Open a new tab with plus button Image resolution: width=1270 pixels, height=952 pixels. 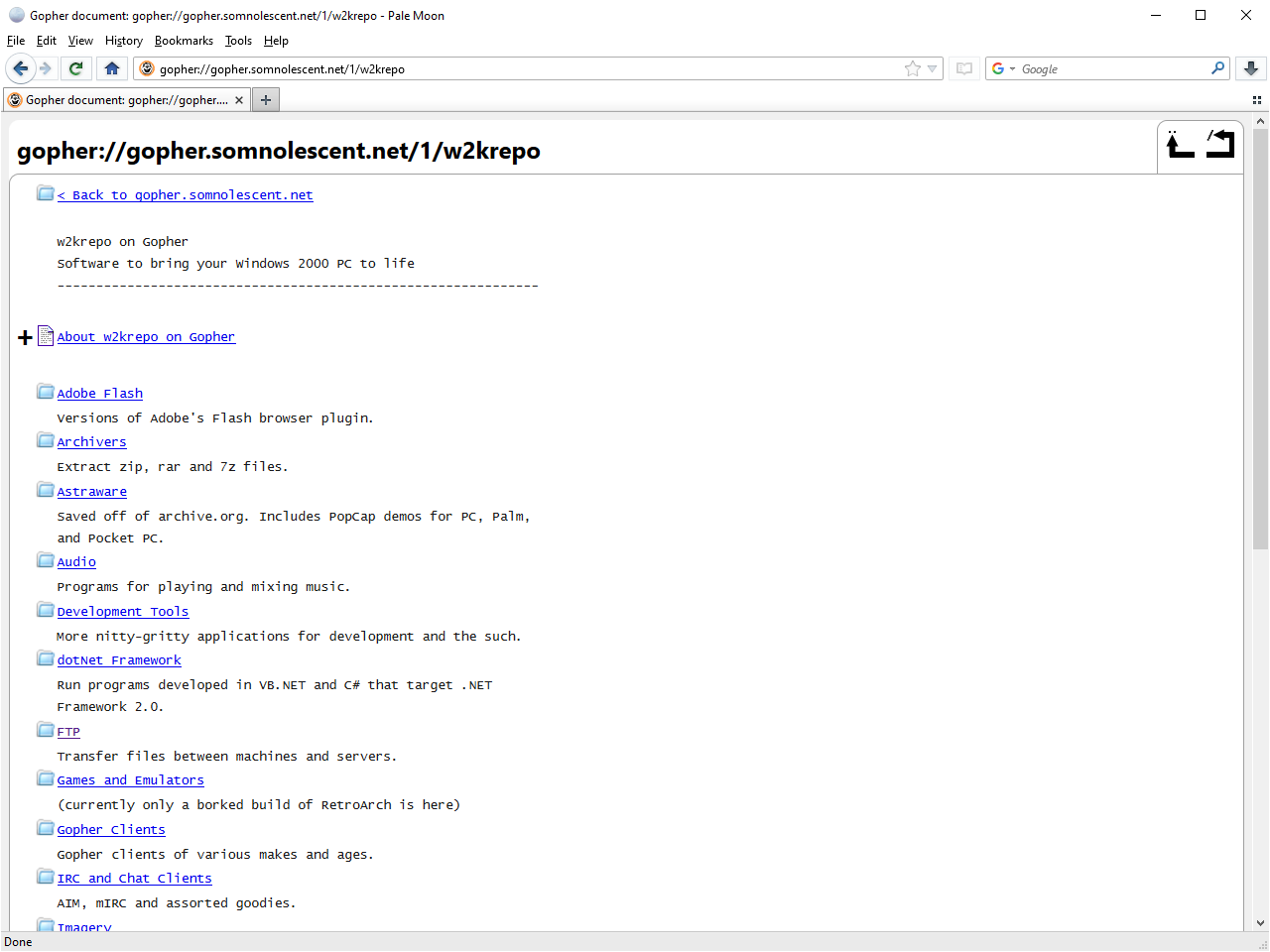point(266,99)
